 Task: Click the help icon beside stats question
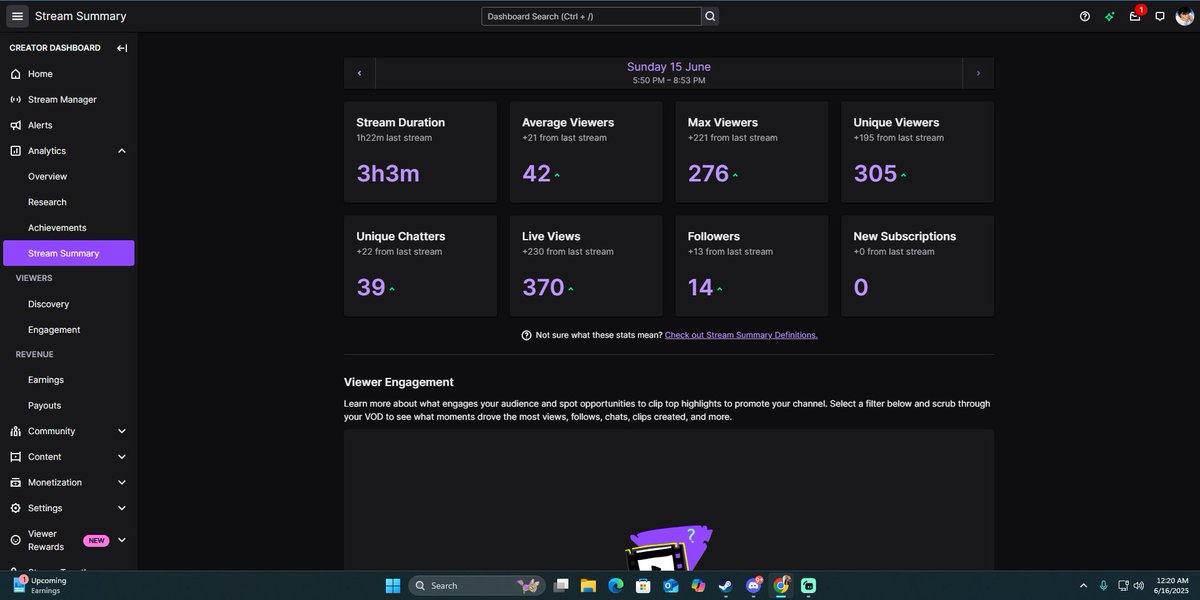526,335
